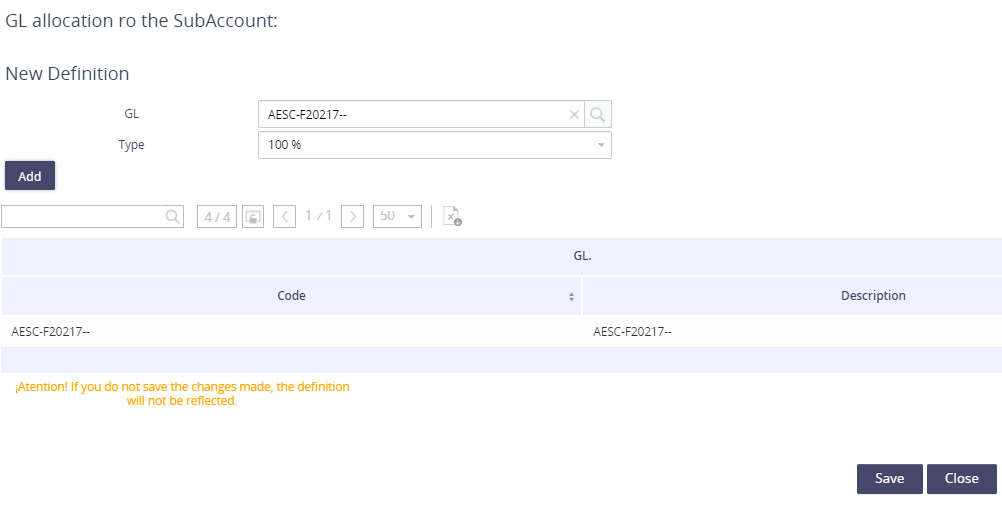Select the AESC-F20217-- code row cell
1002x521 pixels.
[x=291, y=332]
